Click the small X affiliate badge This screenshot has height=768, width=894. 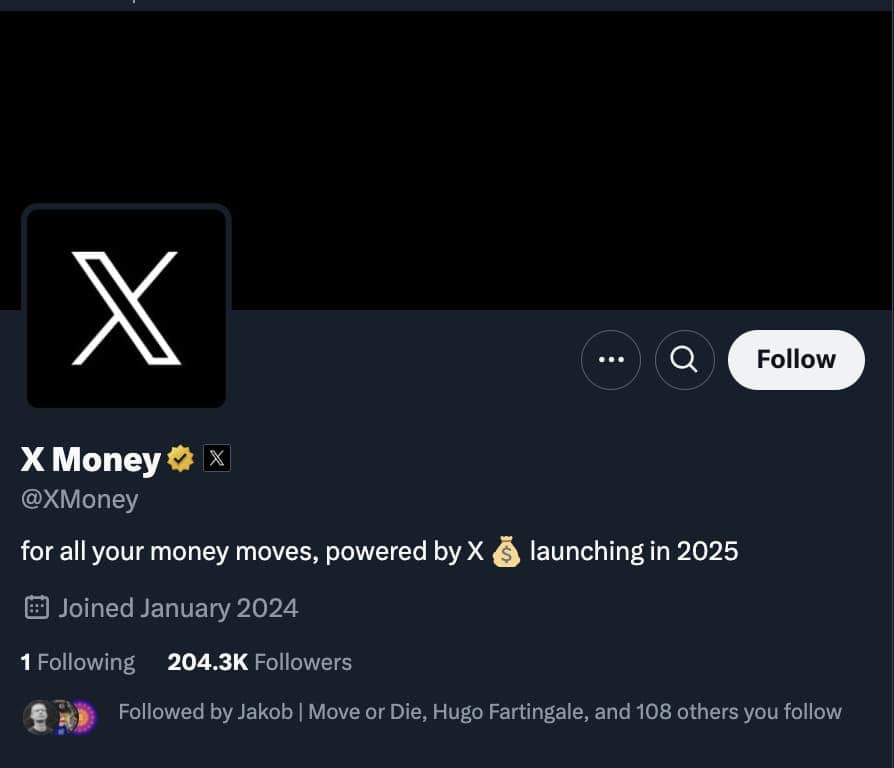click(x=217, y=459)
